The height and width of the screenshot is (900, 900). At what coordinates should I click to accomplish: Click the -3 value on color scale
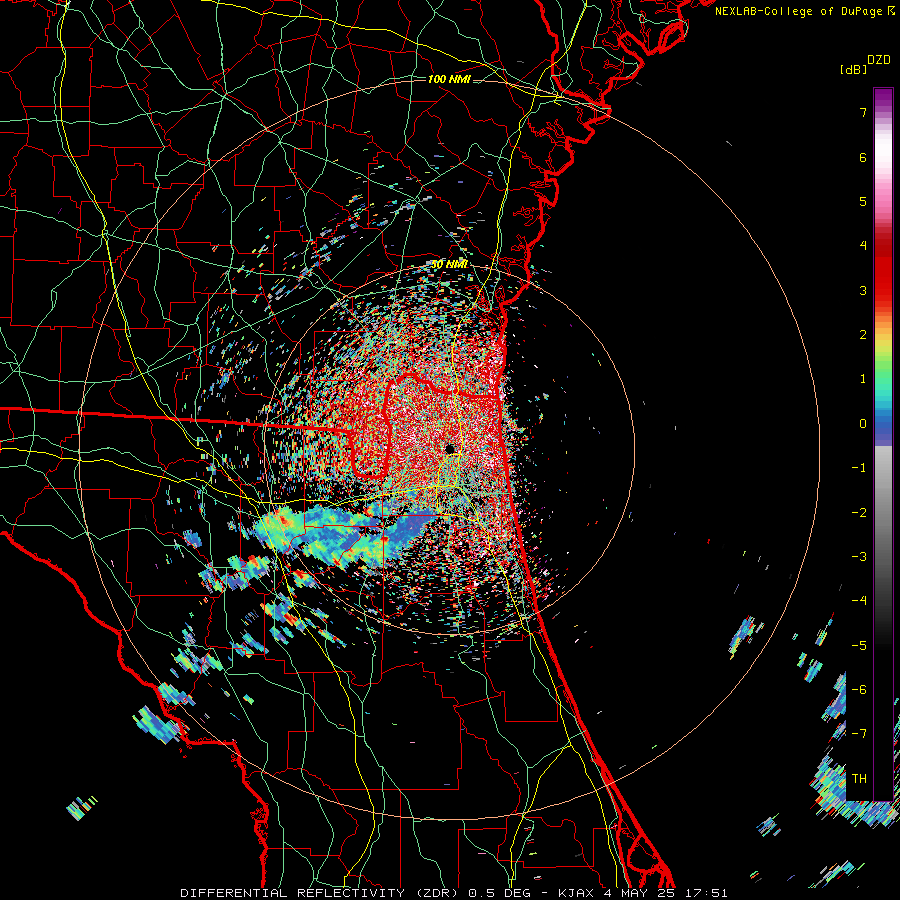(859, 557)
